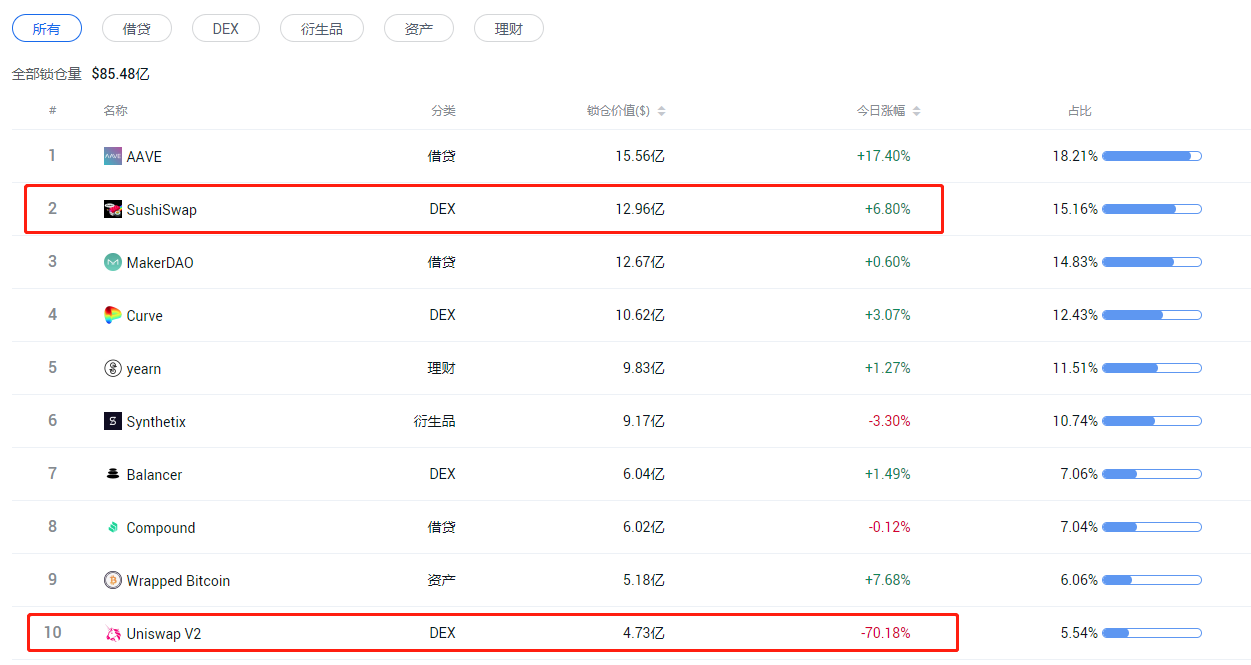
Task: Open the Curve project name
Action: [x=145, y=316]
